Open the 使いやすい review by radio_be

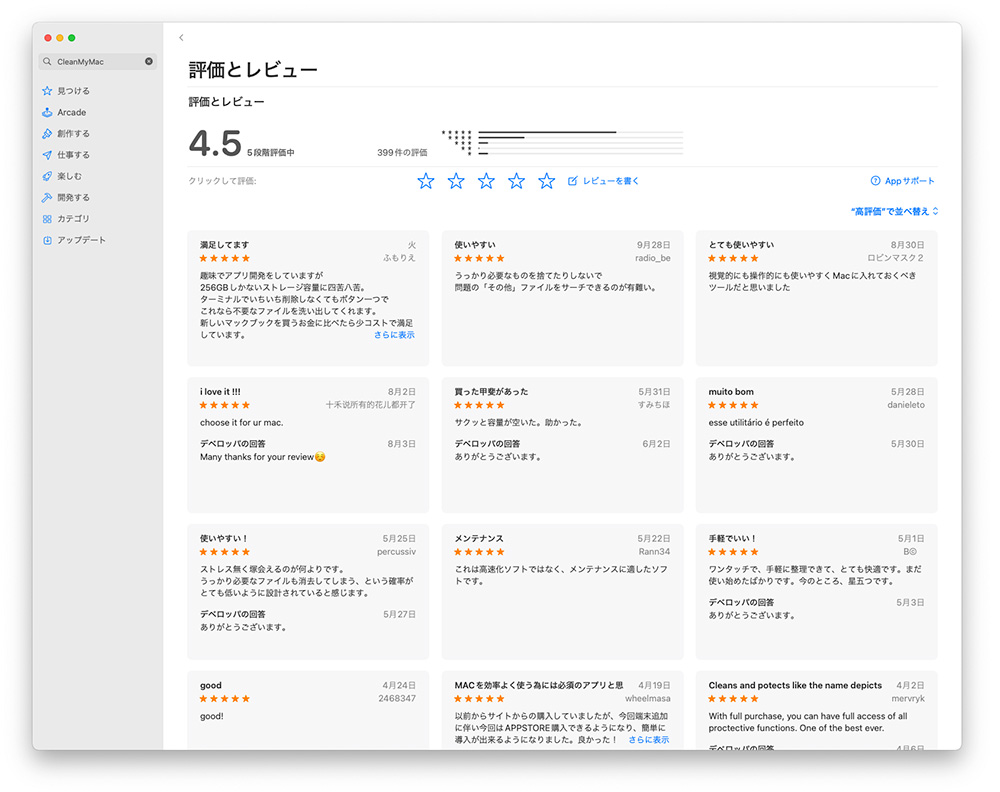tap(562, 298)
